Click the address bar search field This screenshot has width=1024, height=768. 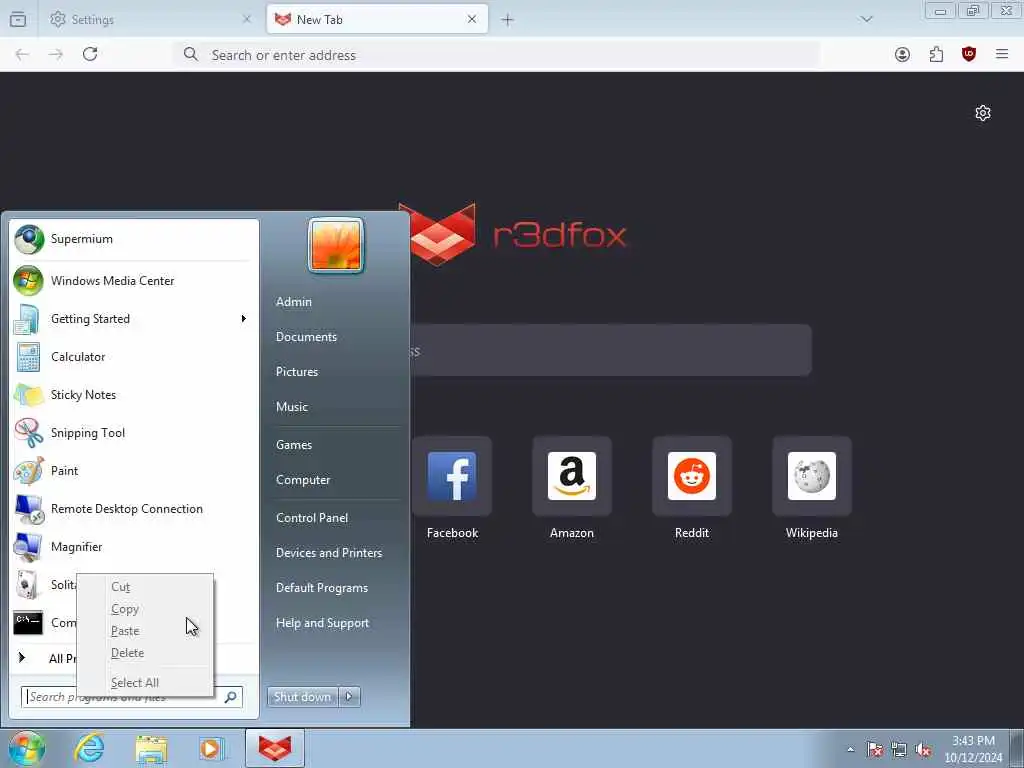click(x=496, y=55)
